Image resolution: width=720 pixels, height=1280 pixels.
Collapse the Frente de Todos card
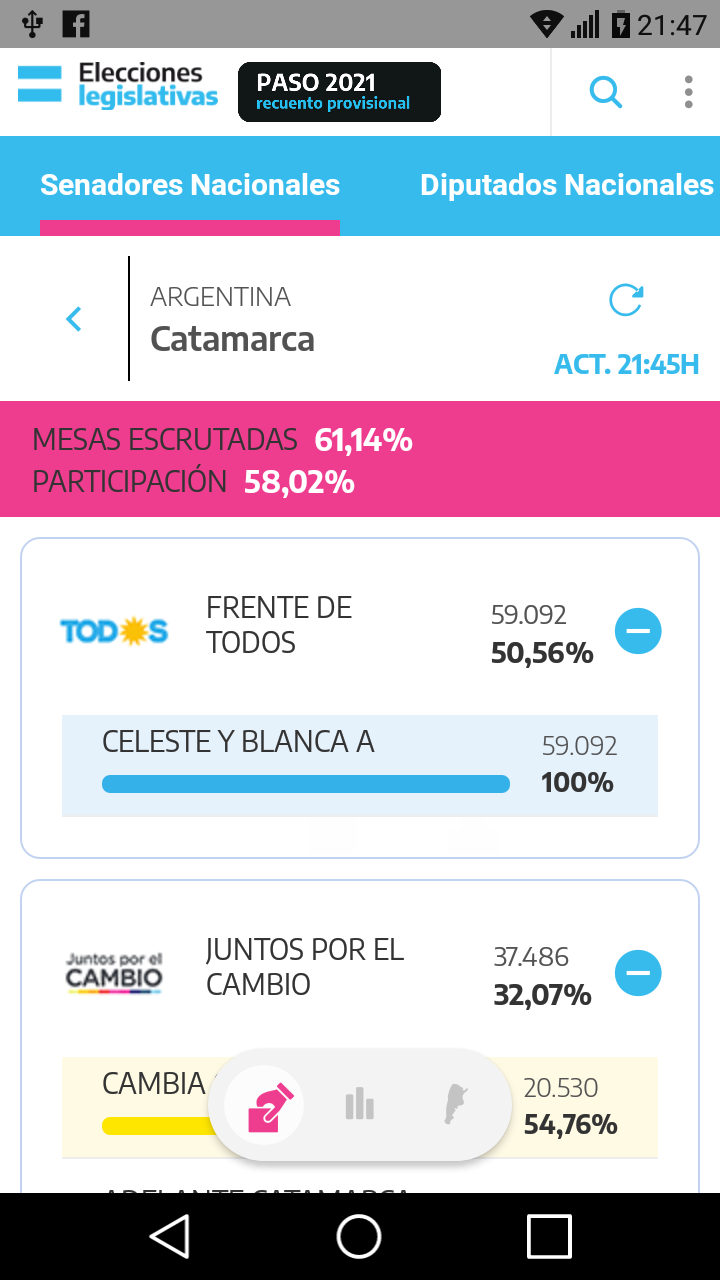point(638,631)
